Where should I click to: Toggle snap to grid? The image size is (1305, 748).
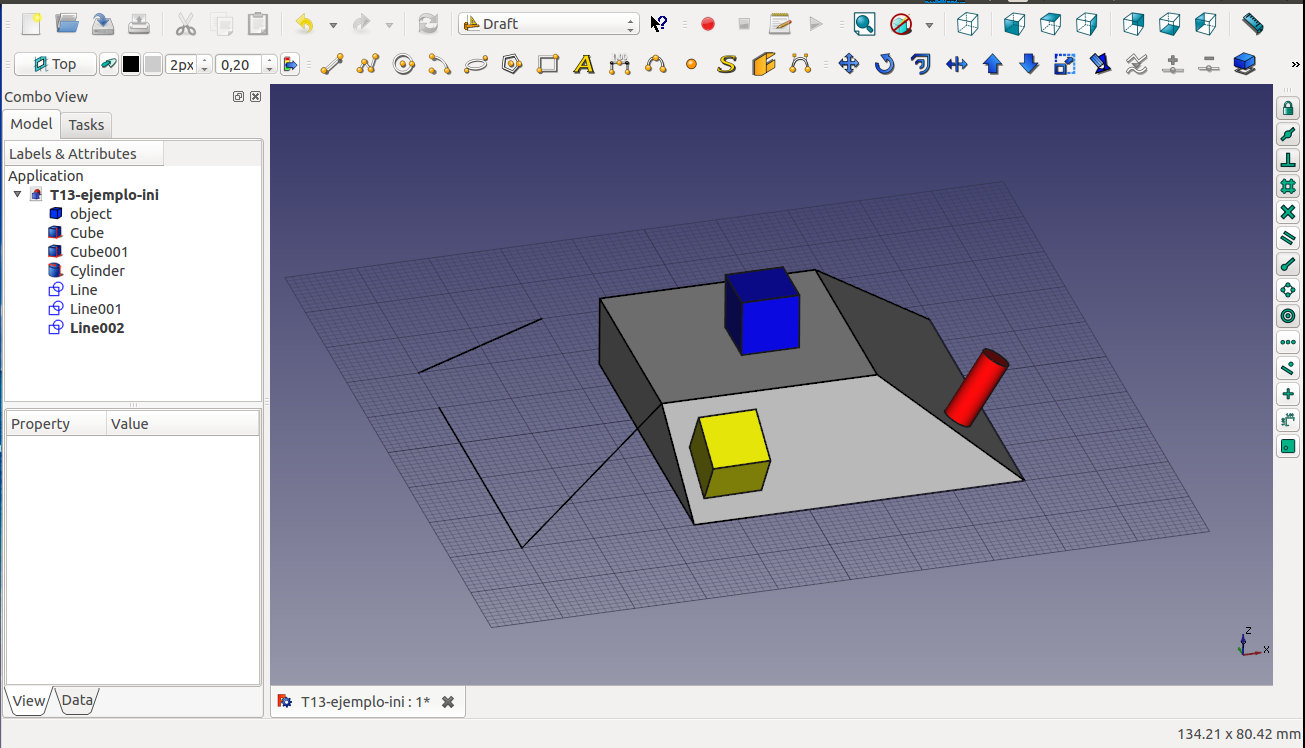tap(1288, 186)
